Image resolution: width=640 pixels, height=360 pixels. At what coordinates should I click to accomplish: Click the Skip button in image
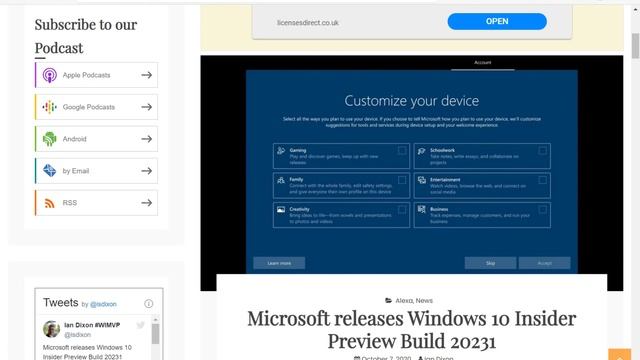[x=490, y=263]
